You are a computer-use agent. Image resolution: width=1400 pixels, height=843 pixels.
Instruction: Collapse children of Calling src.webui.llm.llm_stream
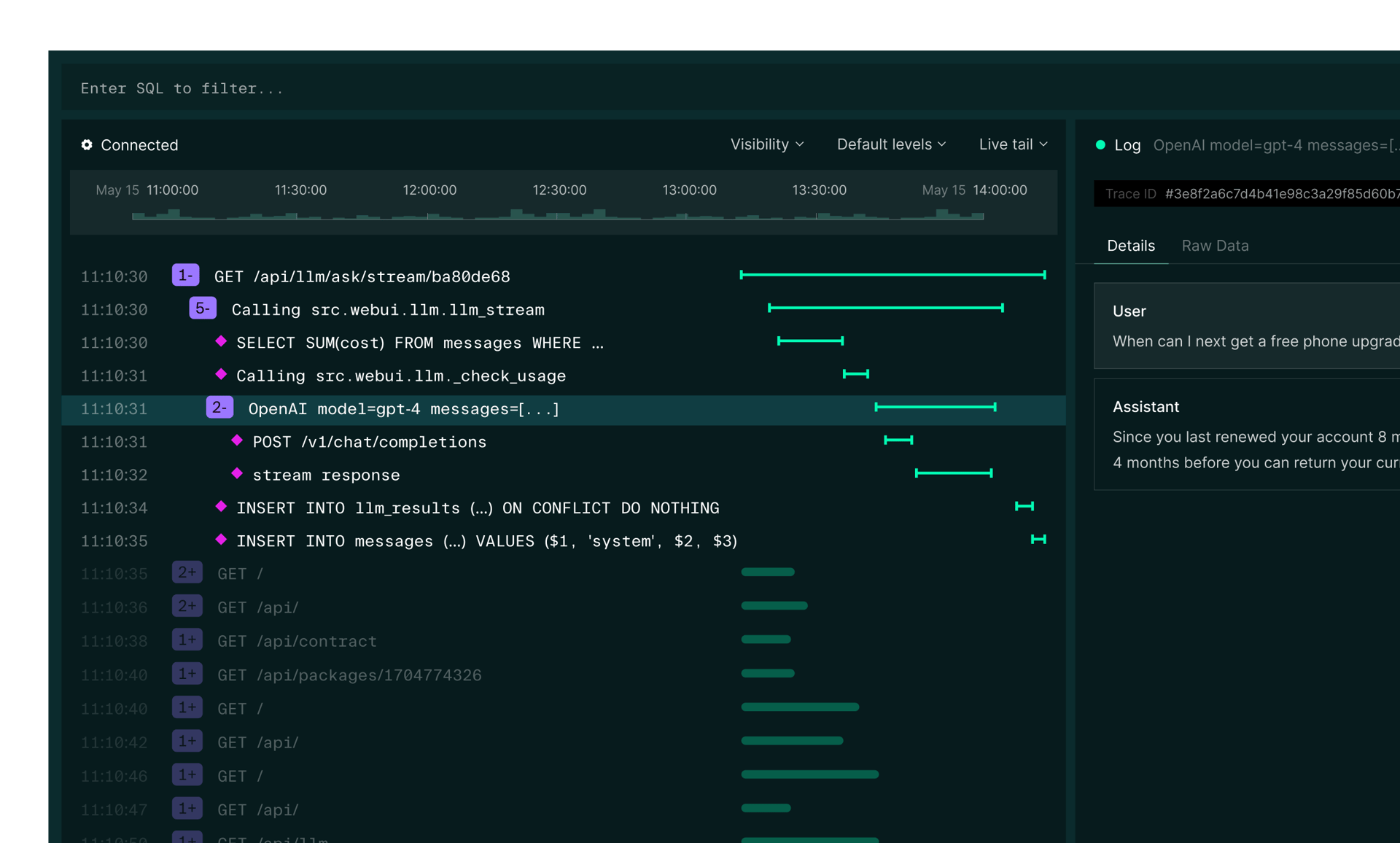click(x=202, y=308)
